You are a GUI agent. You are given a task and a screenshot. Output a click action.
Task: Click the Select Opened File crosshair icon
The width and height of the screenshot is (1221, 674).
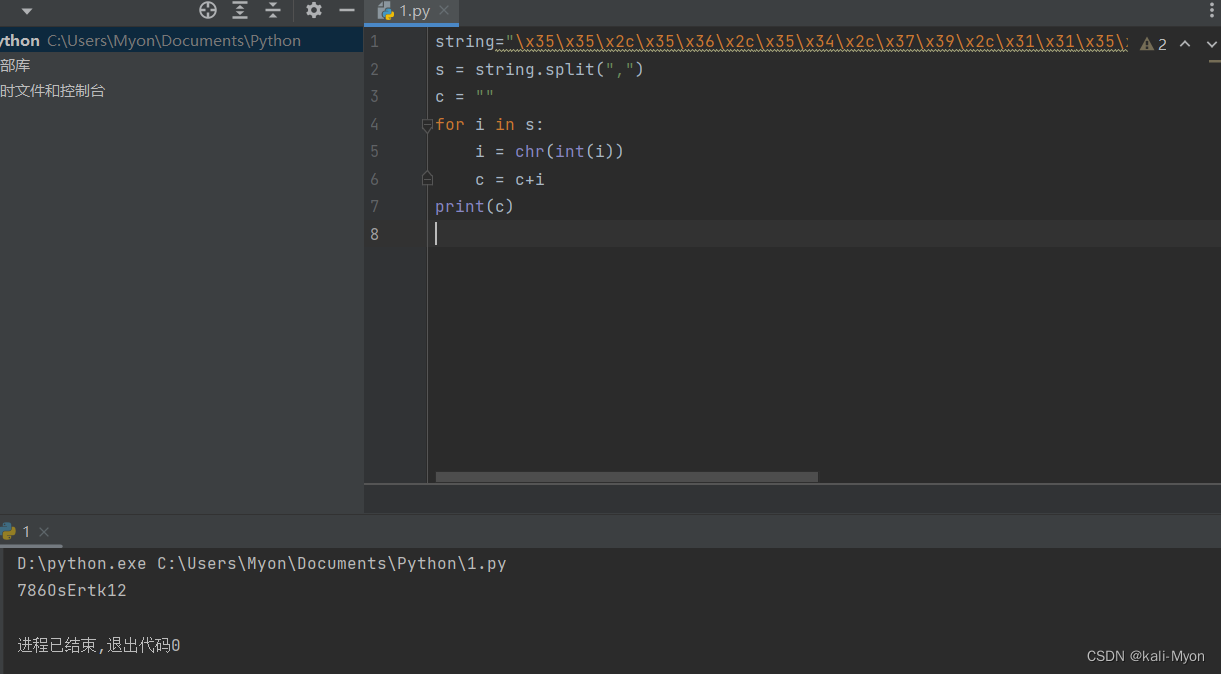click(x=207, y=10)
